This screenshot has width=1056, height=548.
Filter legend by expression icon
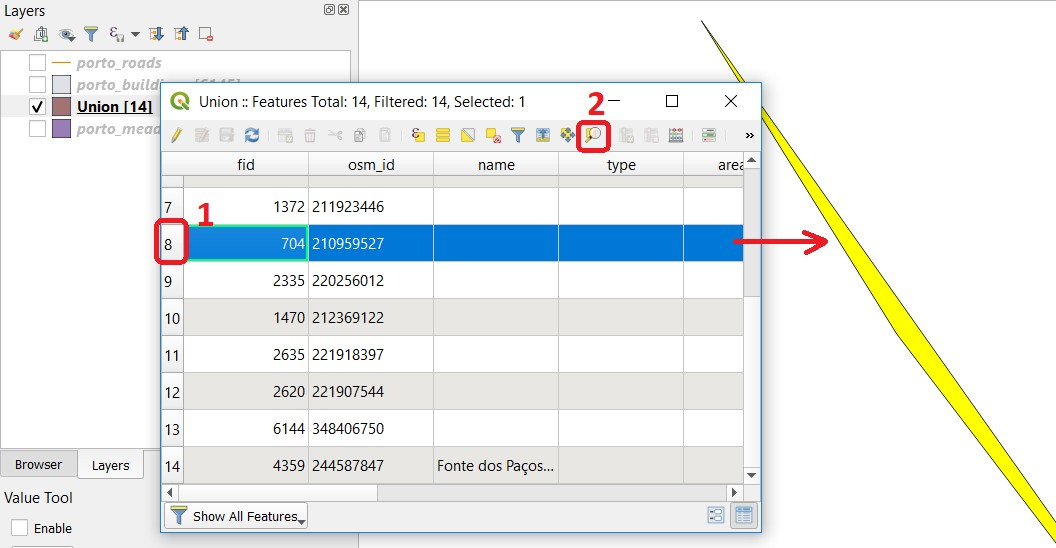tap(116, 34)
